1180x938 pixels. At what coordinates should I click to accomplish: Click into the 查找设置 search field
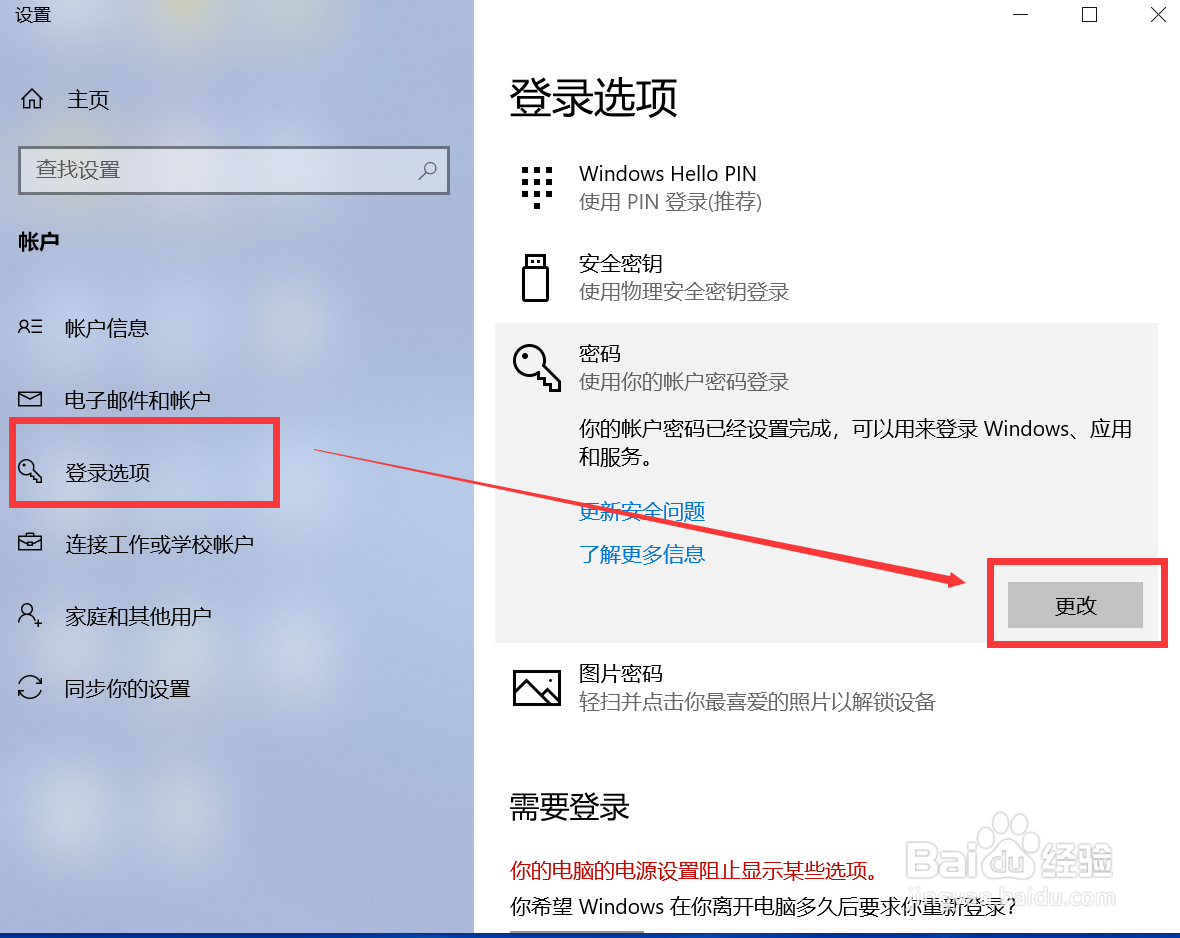tap(233, 171)
